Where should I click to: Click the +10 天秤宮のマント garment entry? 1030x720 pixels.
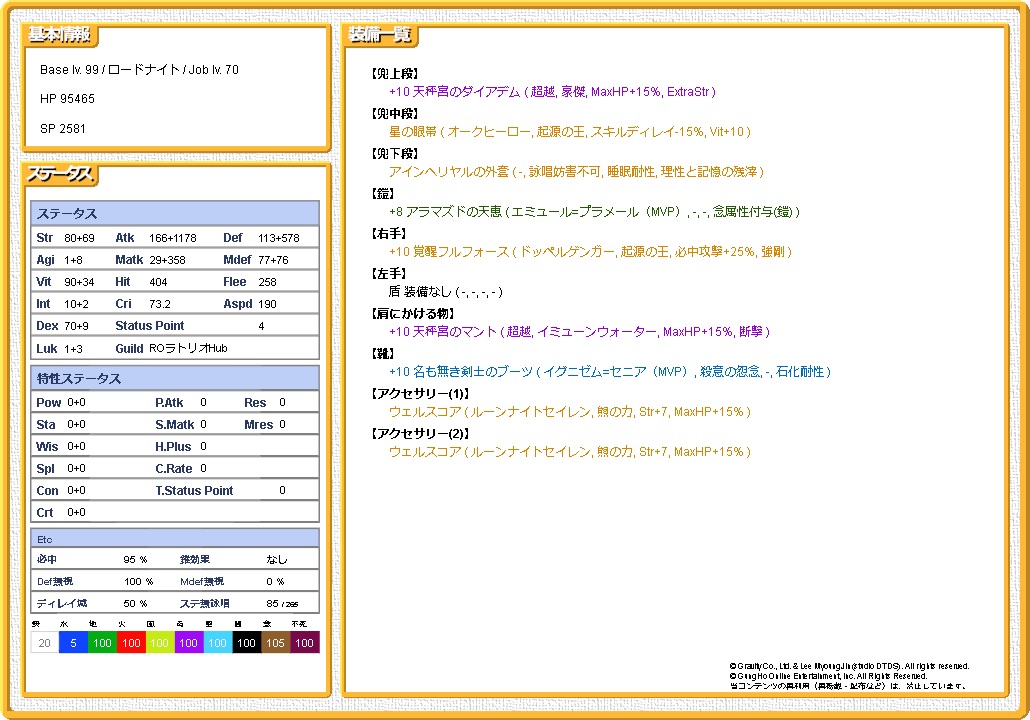[579, 332]
